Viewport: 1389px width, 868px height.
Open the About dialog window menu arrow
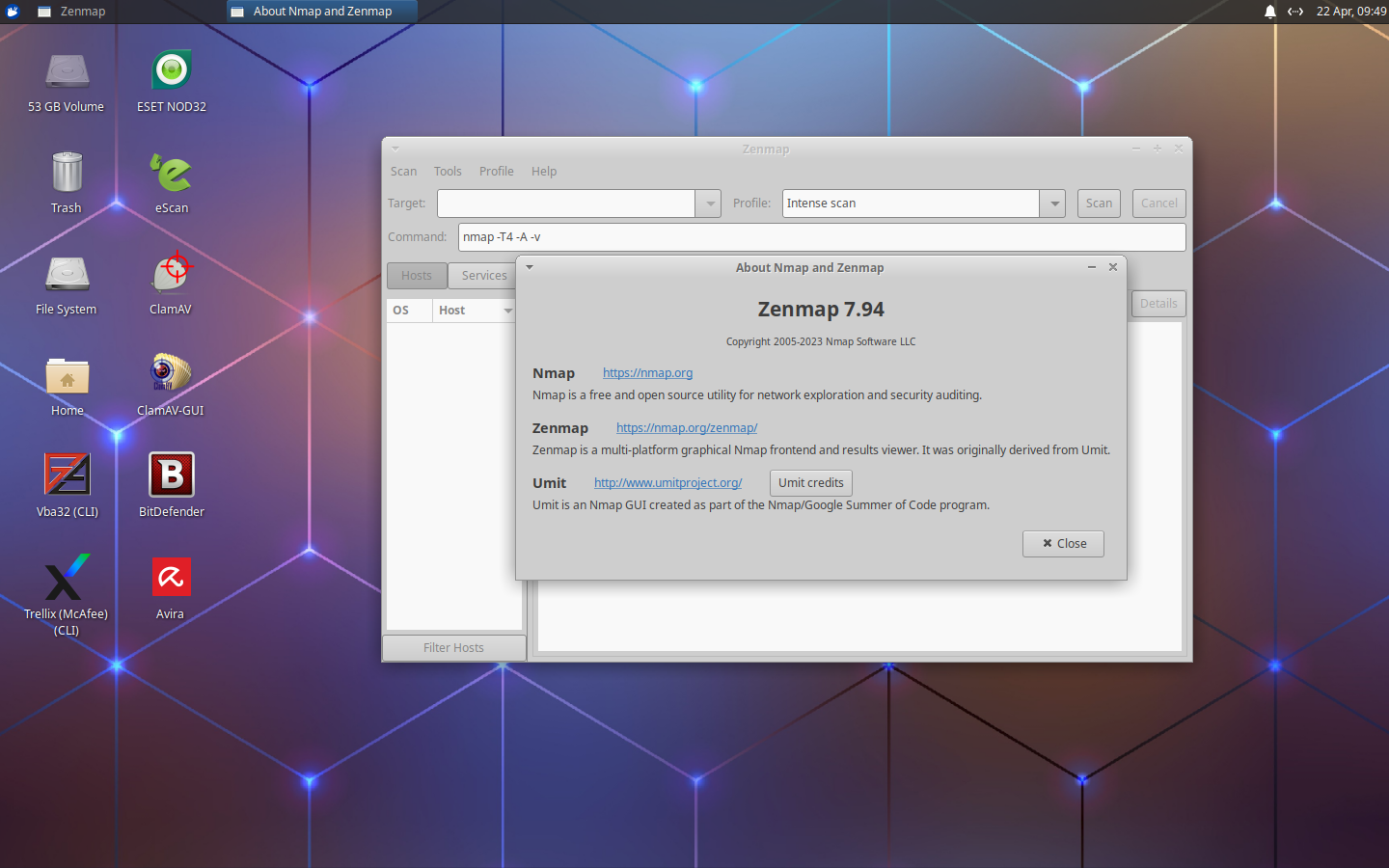pyautogui.click(x=530, y=267)
